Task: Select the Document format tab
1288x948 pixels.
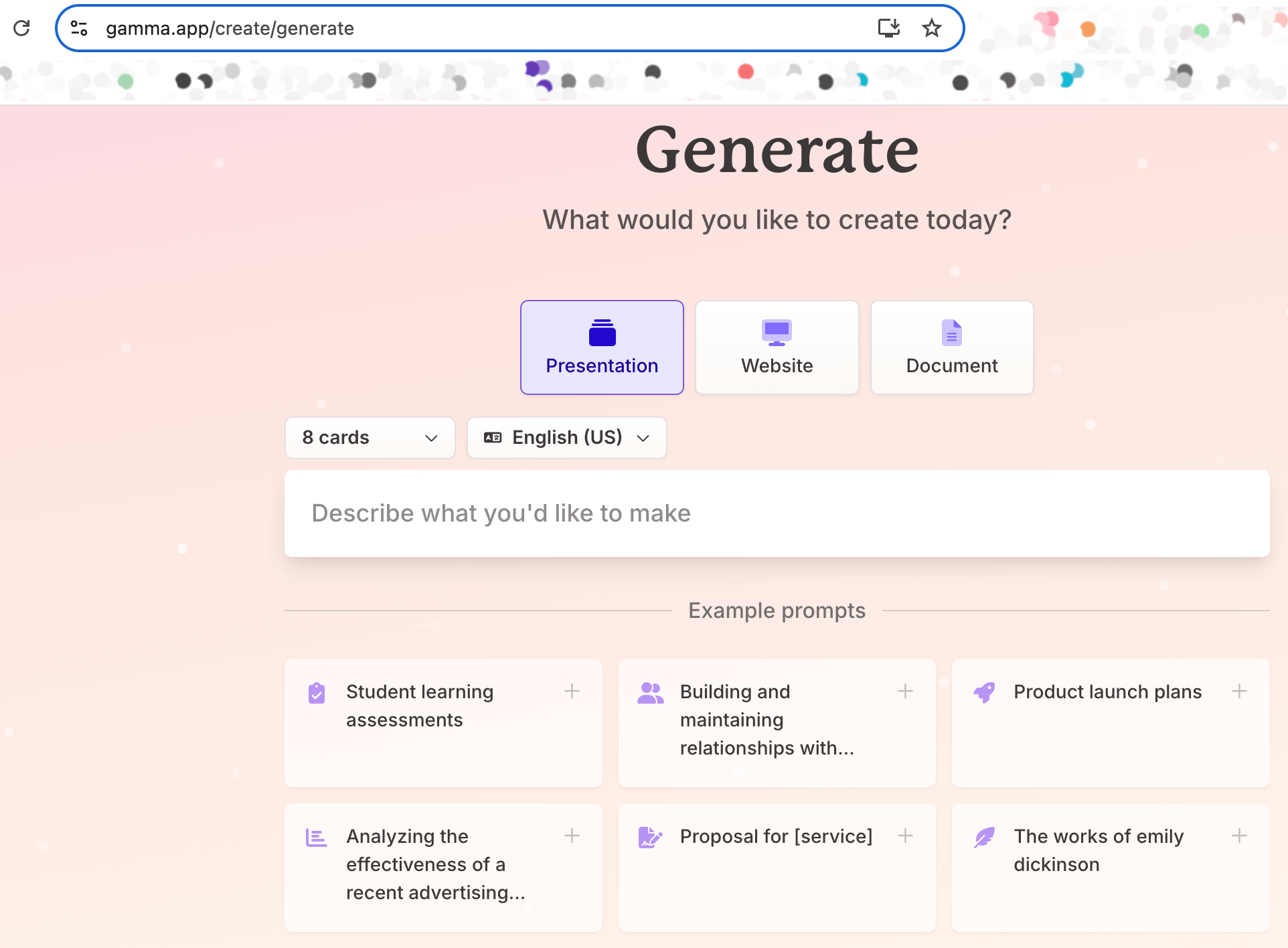Action: click(x=952, y=347)
